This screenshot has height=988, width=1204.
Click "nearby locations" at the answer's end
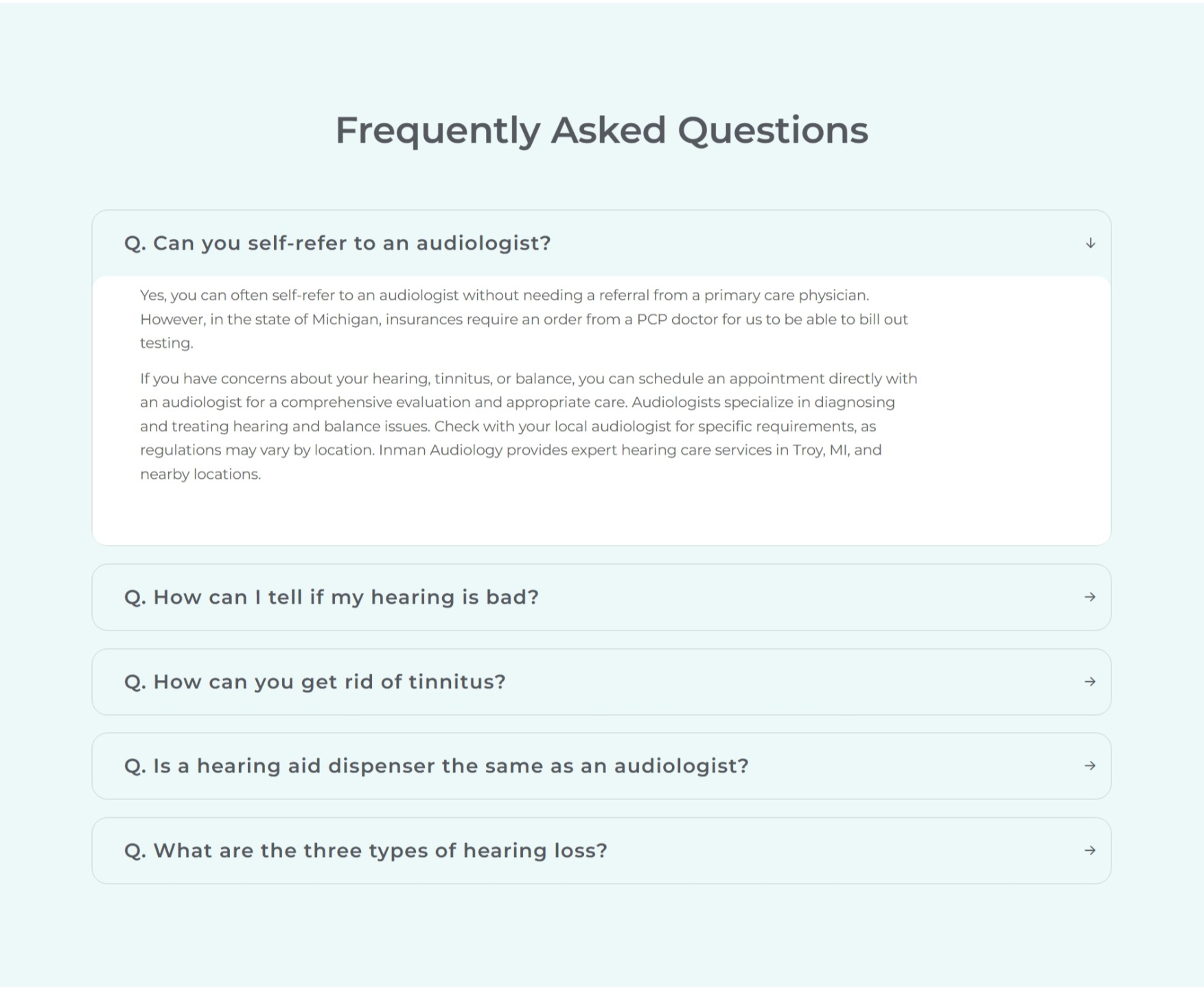pos(200,474)
